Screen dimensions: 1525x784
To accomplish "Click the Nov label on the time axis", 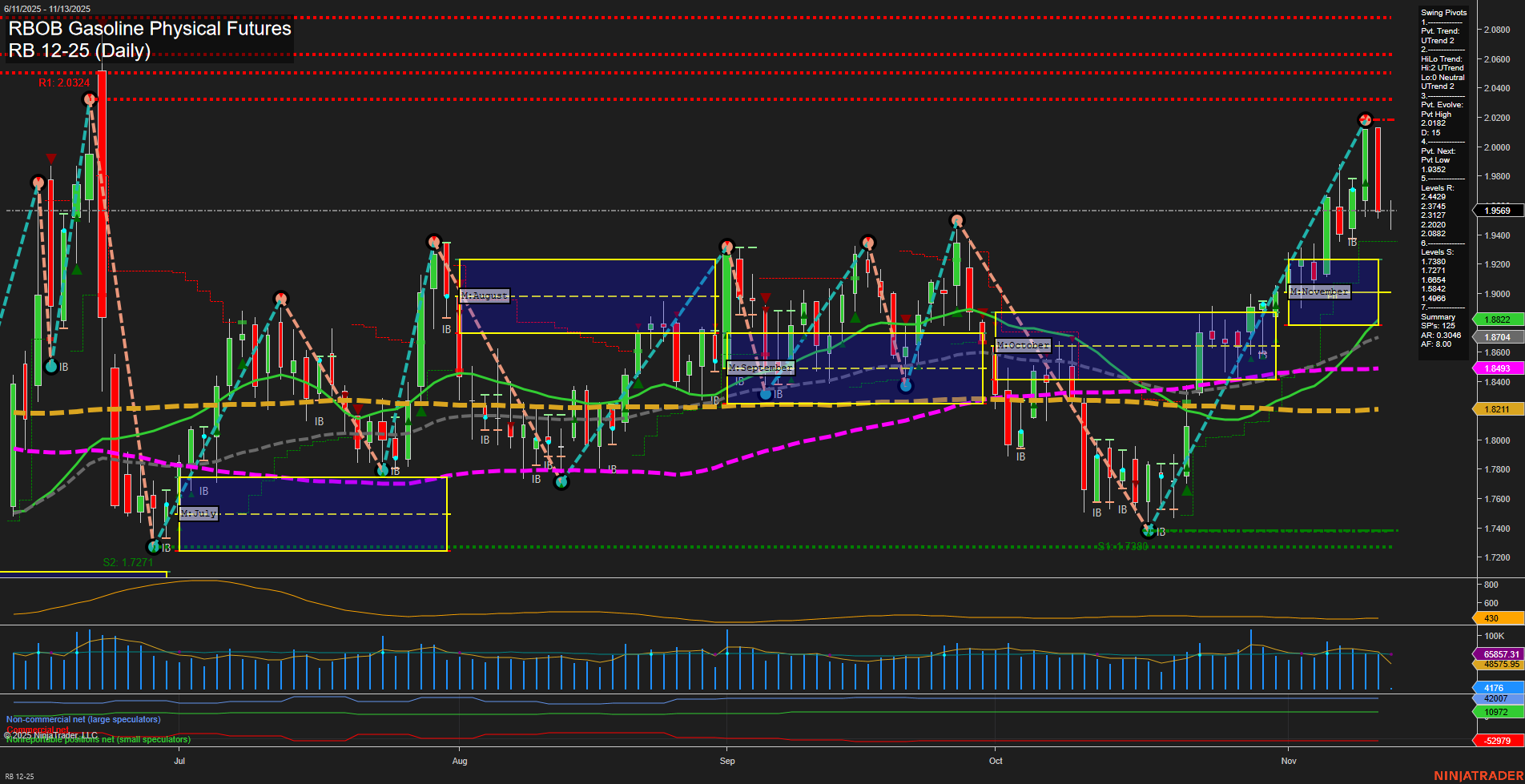I will (x=1290, y=761).
